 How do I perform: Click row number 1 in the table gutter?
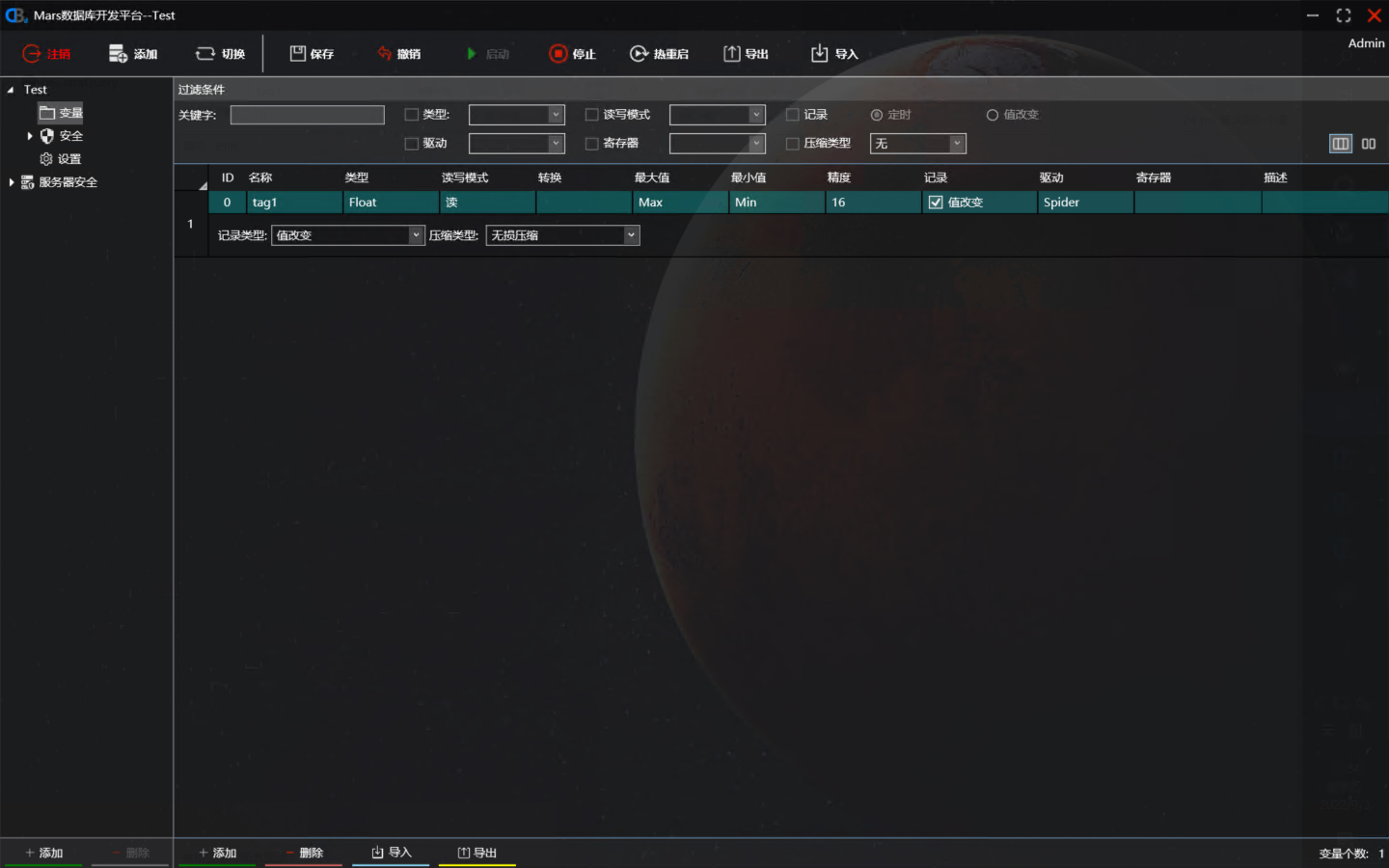191,224
